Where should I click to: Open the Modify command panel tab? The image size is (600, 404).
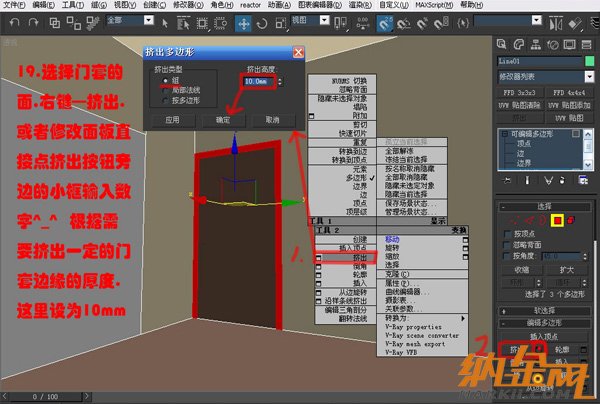coord(518,45)
